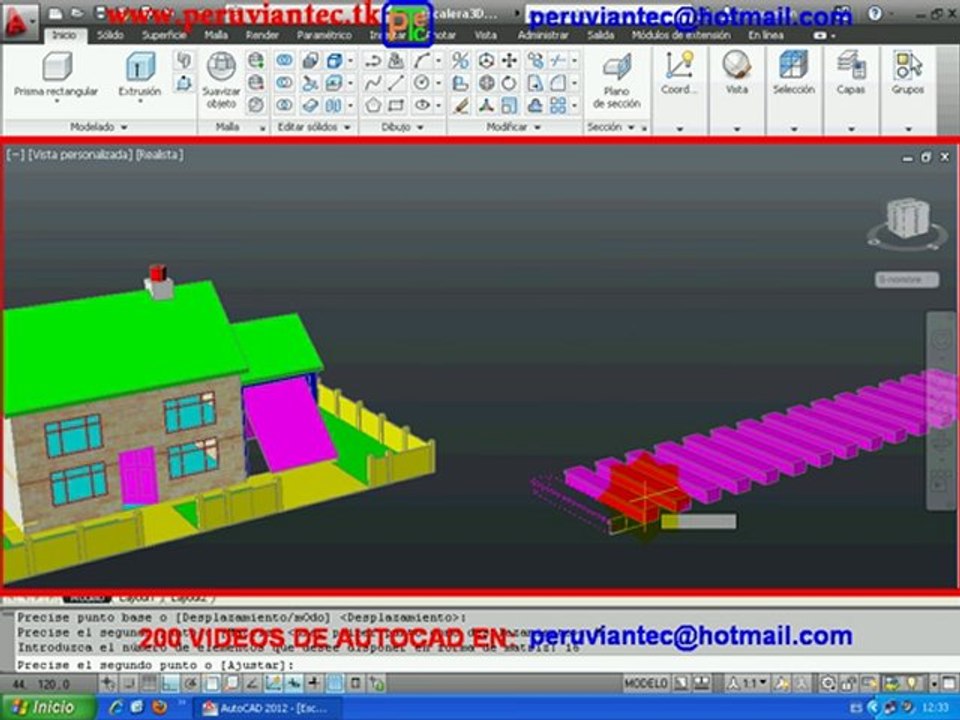The height and width of the screenshot is (720, 960).
Task: Toggle Grid Display in status bar
Action: tap(149, 683)
